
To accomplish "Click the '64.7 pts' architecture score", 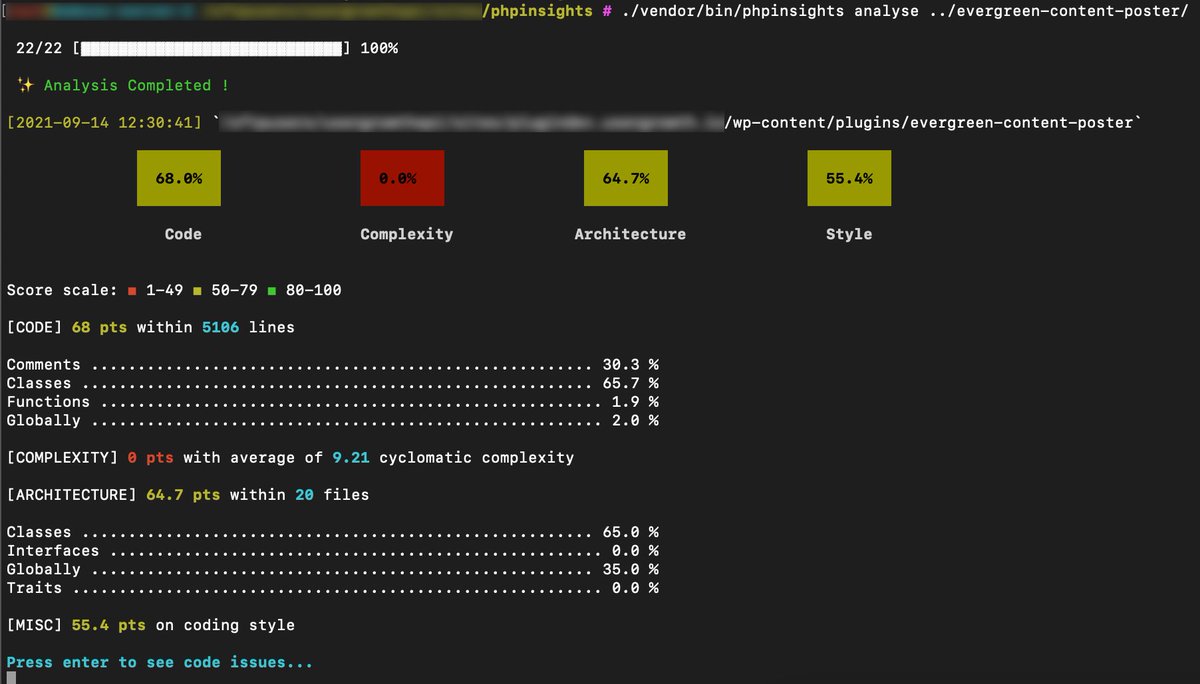I will coord(183,494).
